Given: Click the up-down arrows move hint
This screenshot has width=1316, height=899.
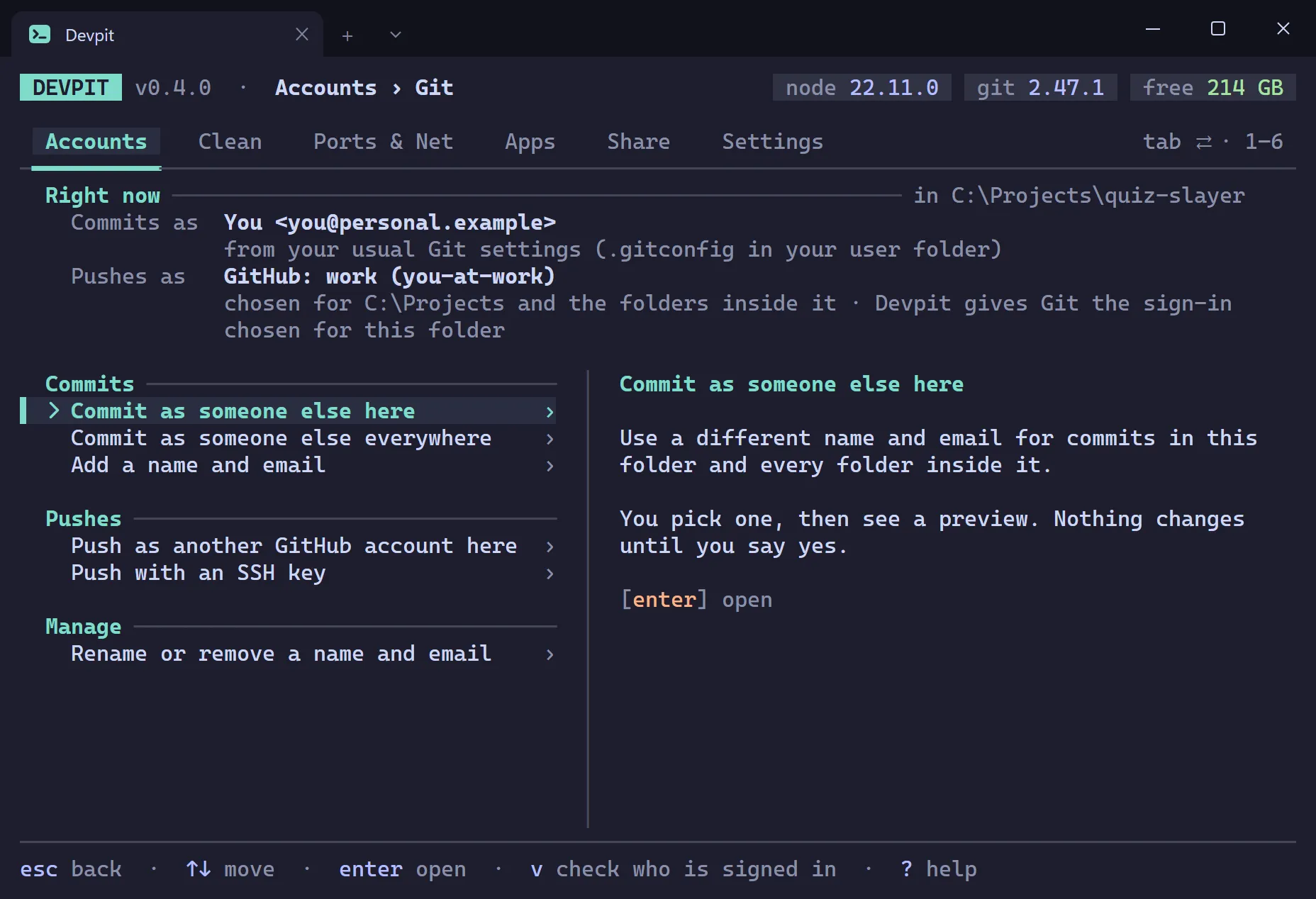Looking at the screenshot, I should (230, 869).
